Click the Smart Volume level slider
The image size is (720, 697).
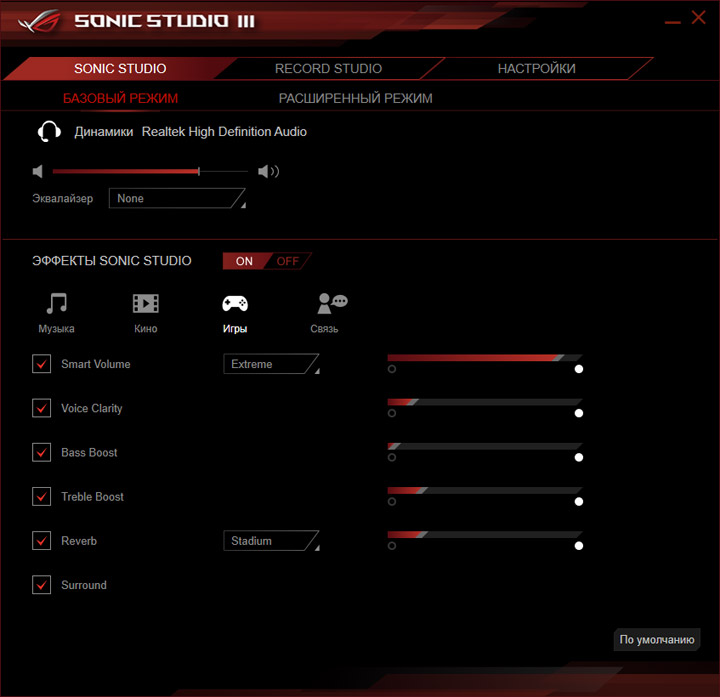(485, 358)
